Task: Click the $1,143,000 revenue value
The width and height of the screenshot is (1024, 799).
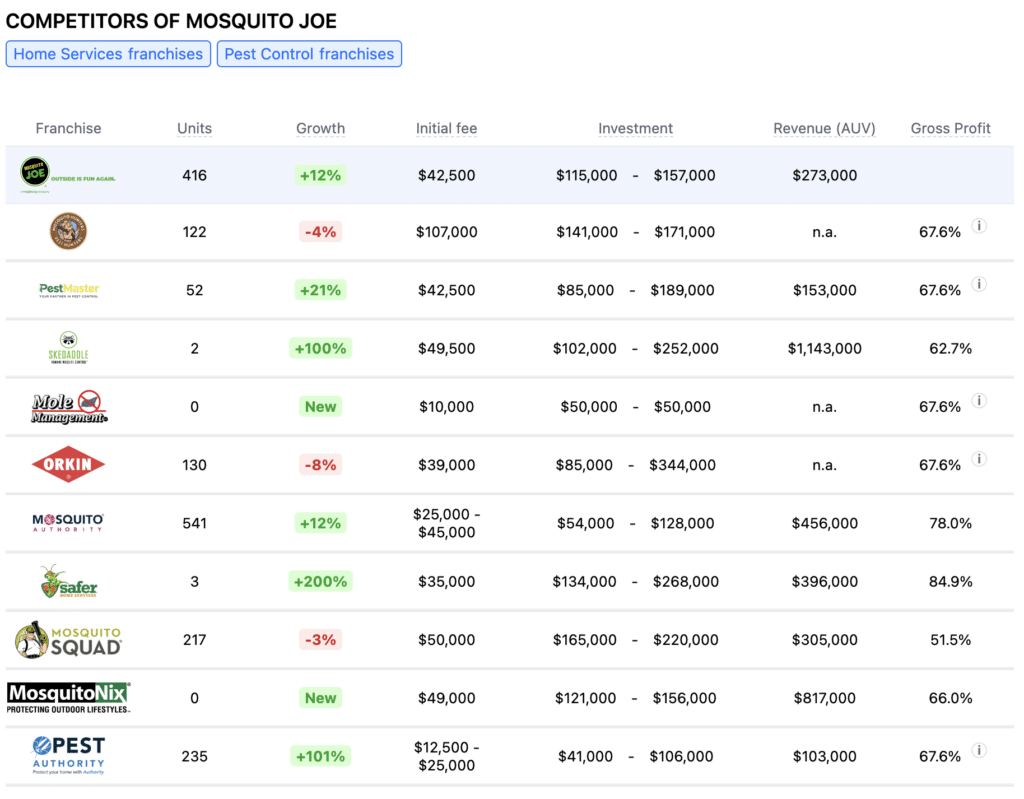Action: (x=824, y=348)
